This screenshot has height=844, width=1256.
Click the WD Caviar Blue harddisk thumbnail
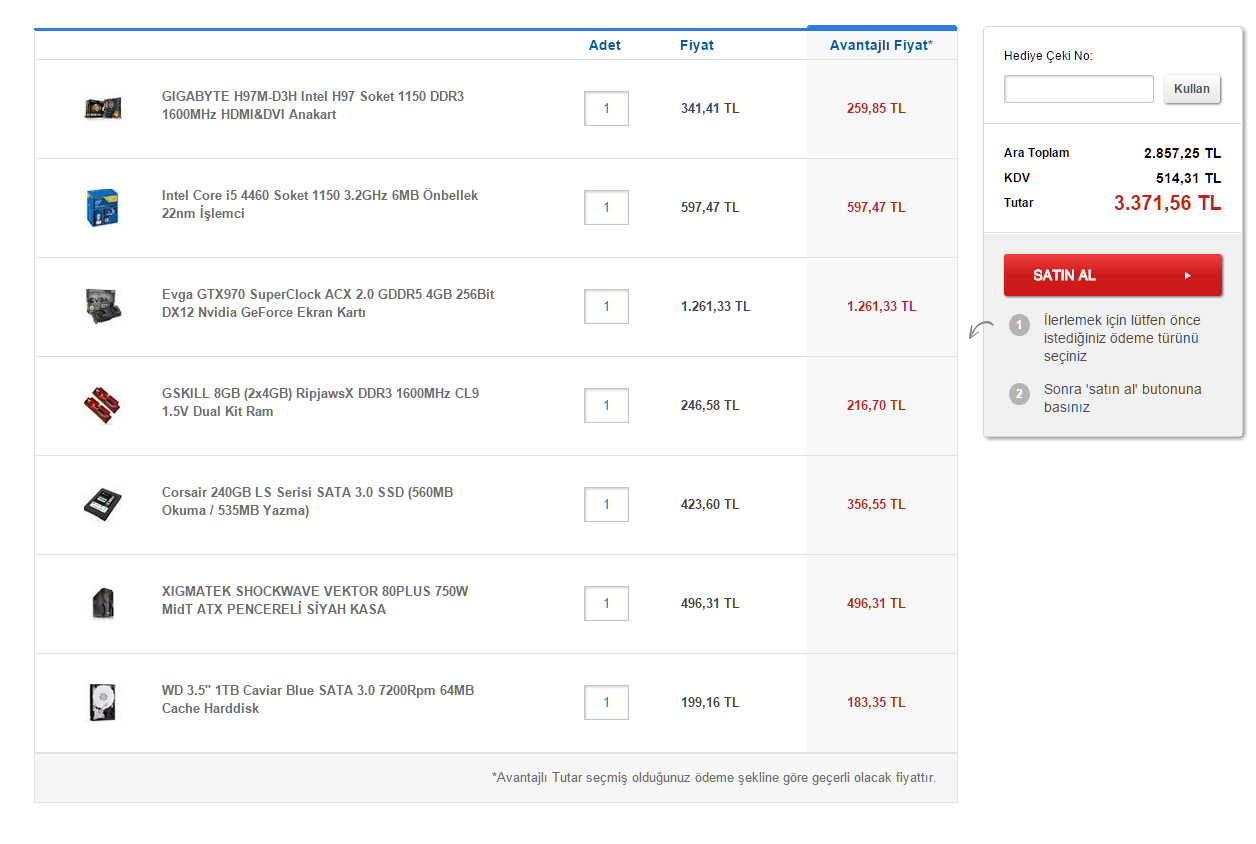(x=102, y=701)
